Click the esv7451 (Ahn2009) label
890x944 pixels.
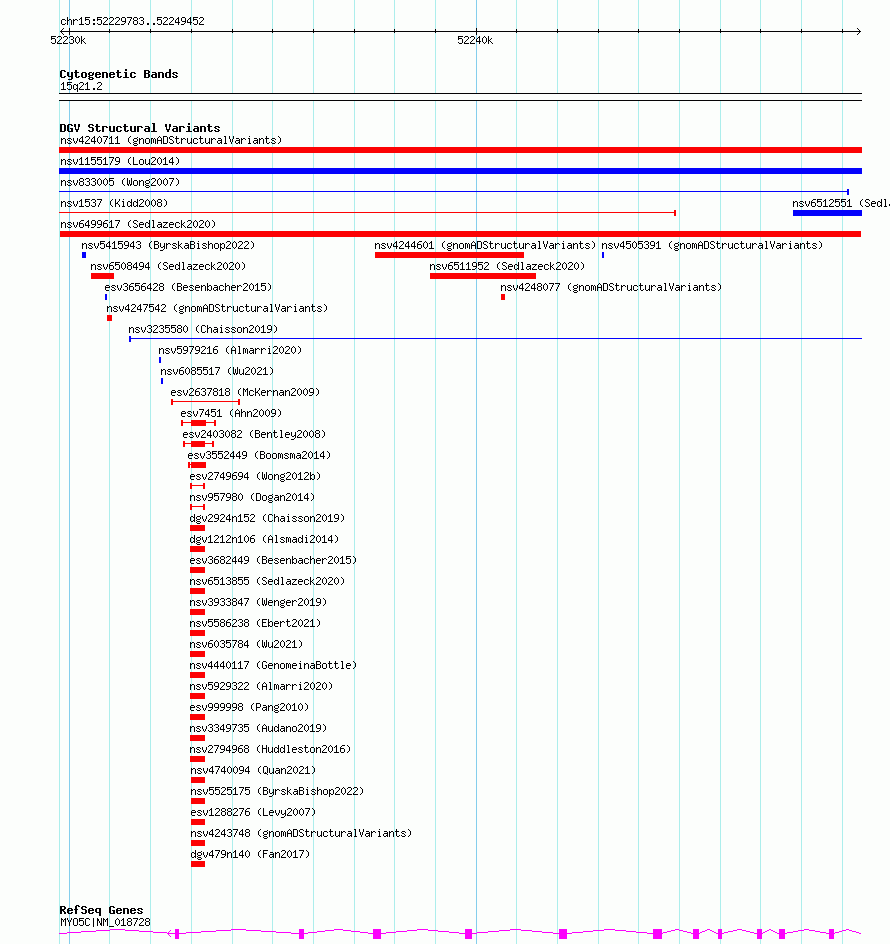231,414
